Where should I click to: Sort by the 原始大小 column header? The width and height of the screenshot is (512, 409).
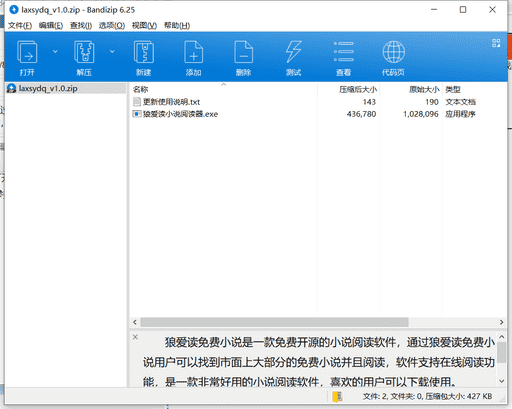(x=424, y=89)
